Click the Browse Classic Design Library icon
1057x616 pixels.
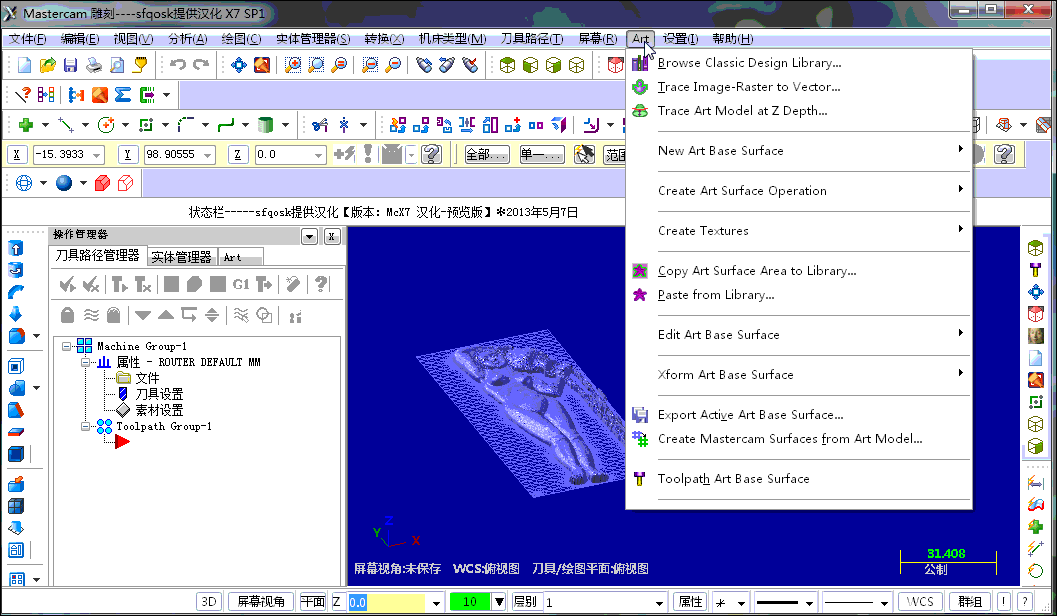click(640, 63)
